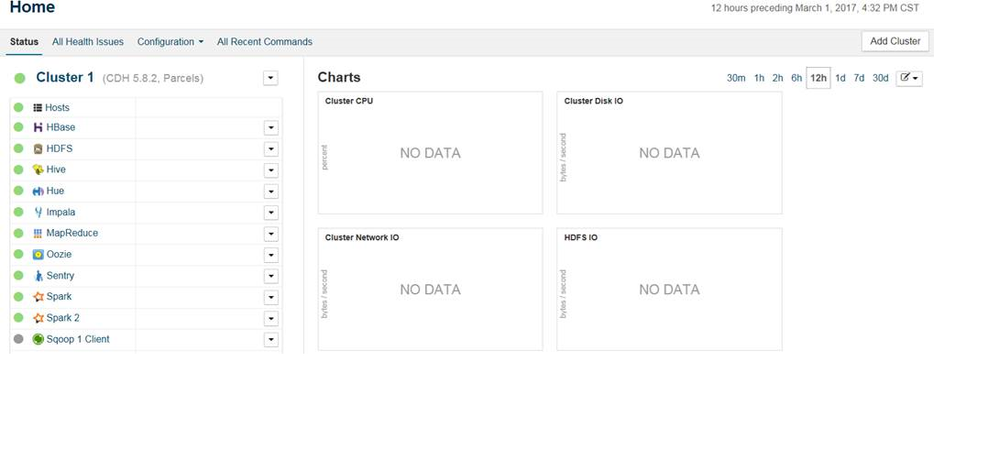Open the HDFS actions dropdown
This screenshot has width=999, height=460.
point(271,149)
